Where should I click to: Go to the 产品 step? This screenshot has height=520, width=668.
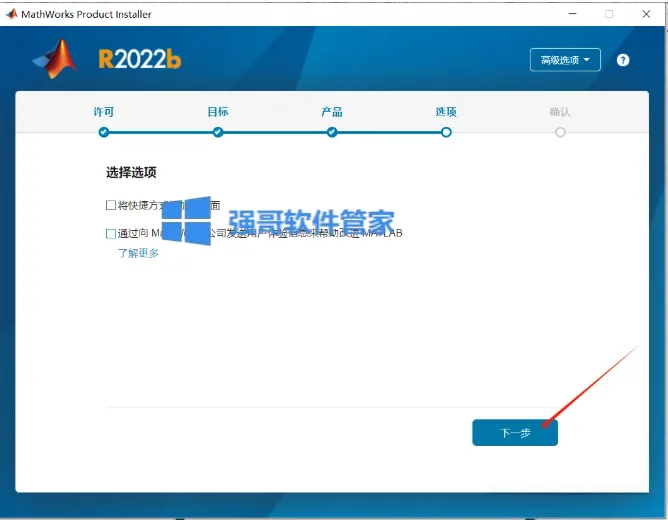332,112
